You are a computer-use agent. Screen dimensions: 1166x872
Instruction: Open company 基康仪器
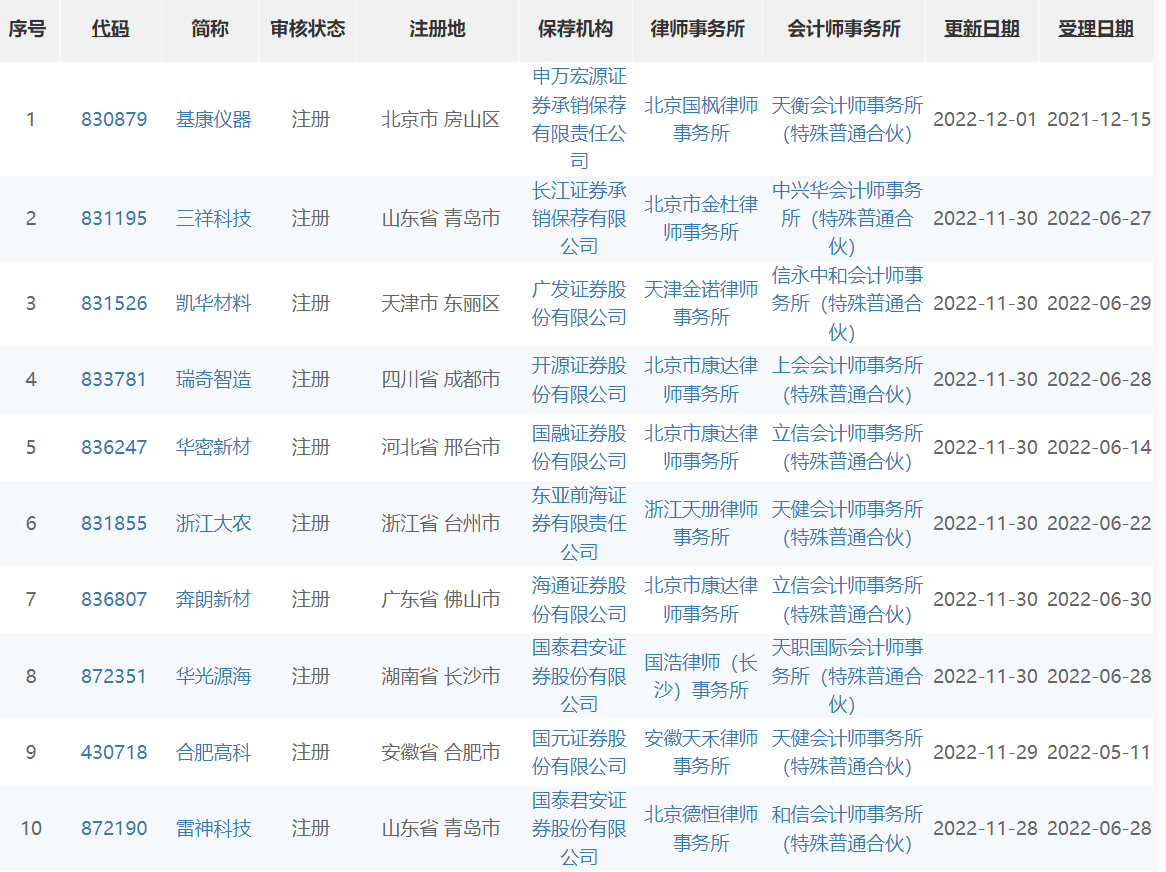pos(213,119)
